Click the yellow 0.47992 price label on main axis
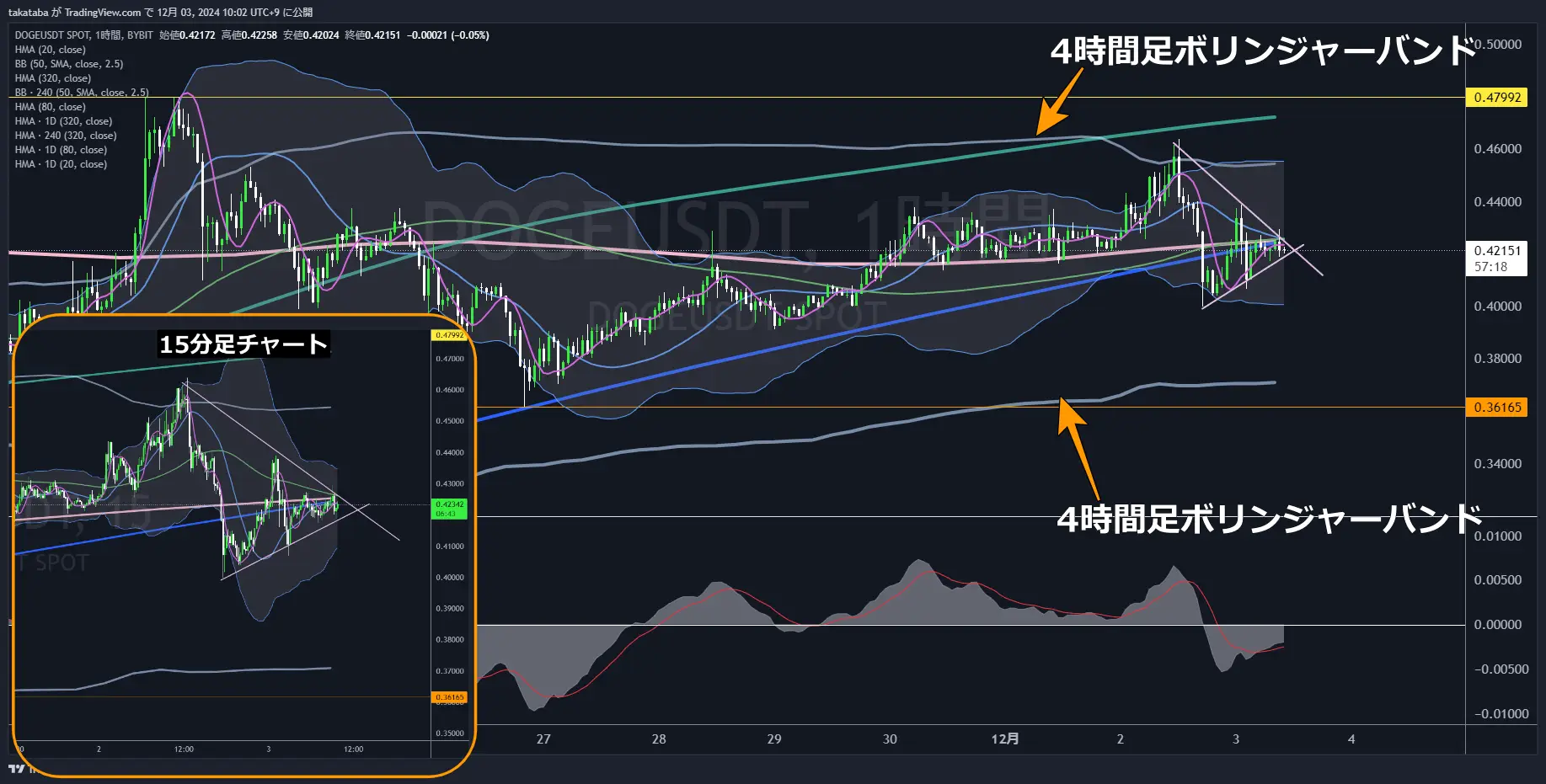1546x784 pixels. point(1497,98)
